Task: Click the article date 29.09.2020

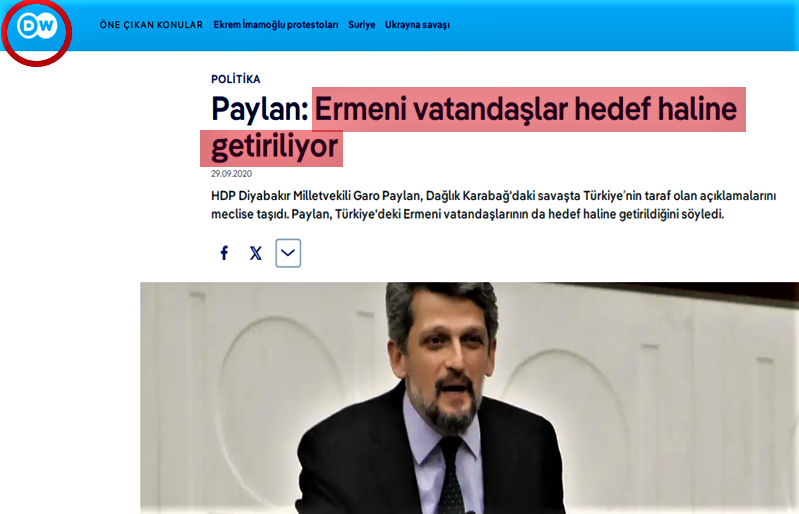Action: click(x=229, y=174)
